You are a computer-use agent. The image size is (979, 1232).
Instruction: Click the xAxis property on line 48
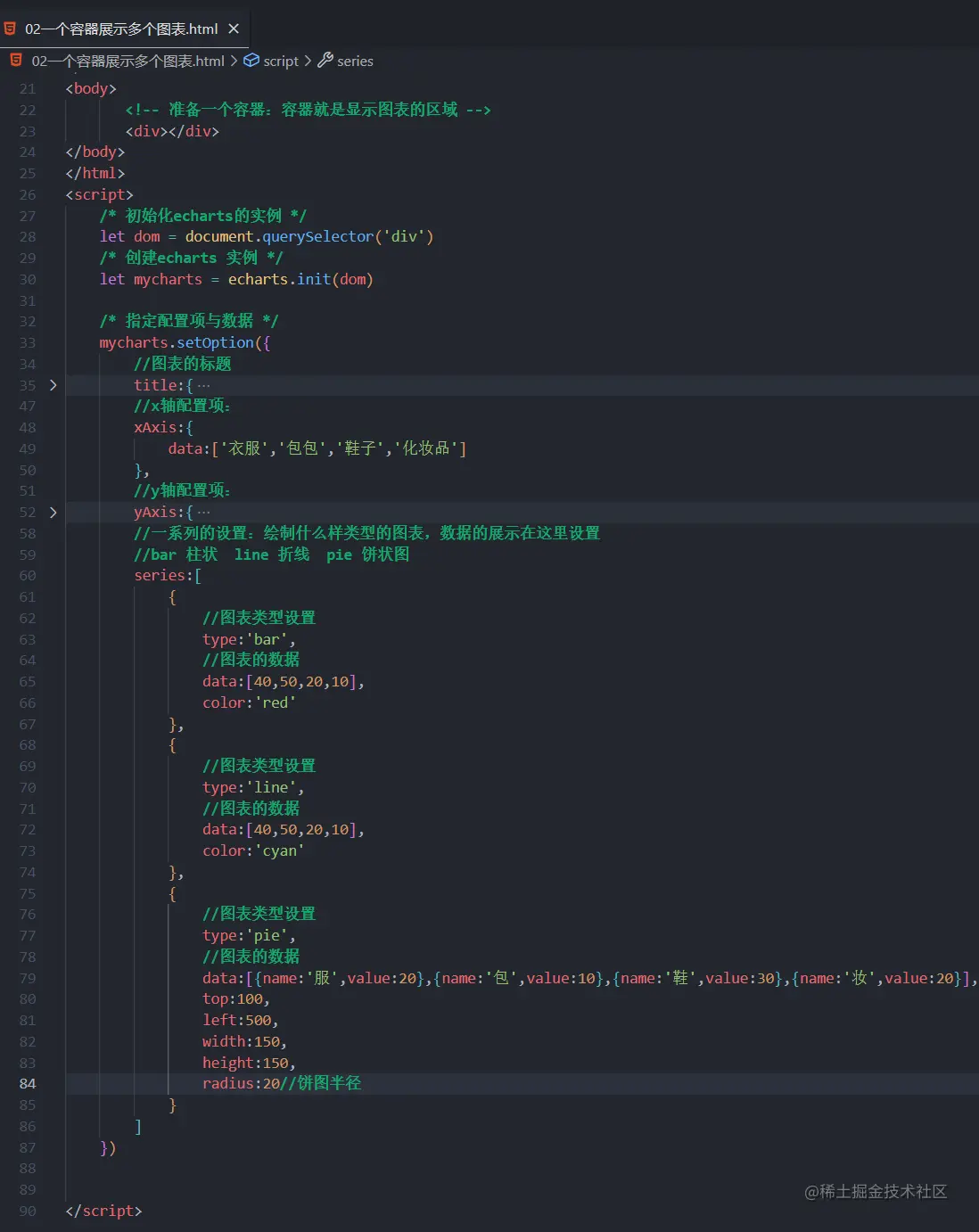pyautogui.click(x=155, y=427)
